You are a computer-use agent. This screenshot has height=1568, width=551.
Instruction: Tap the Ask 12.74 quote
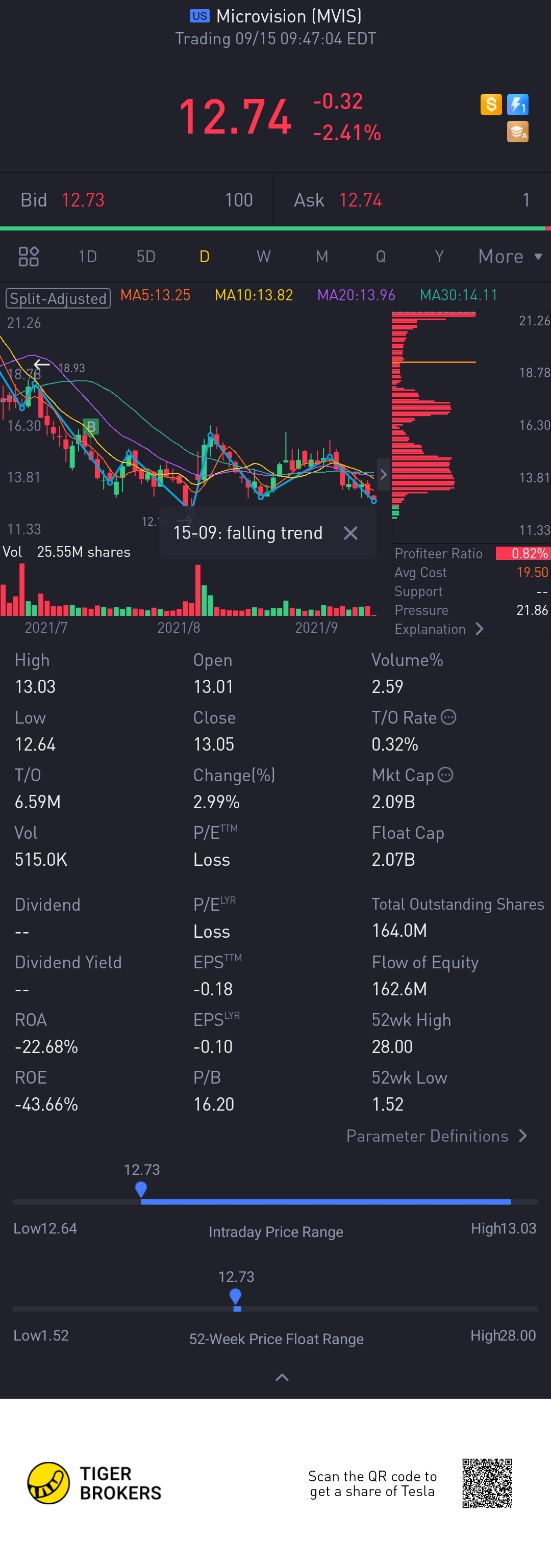pos(412,200)
